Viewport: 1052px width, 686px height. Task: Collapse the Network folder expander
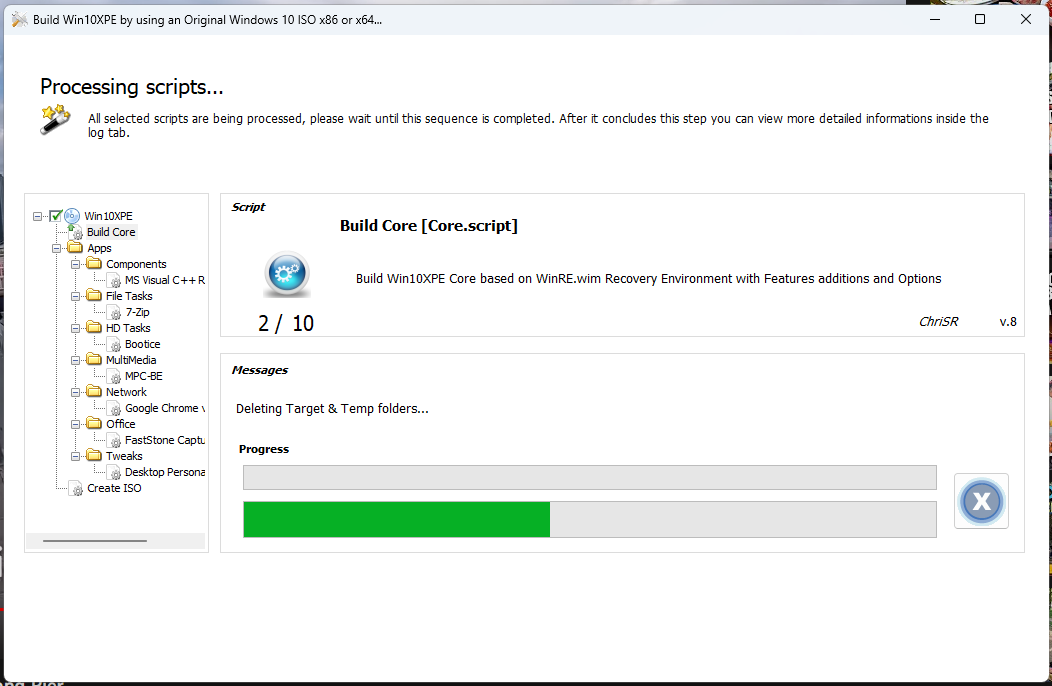(75, 392)
